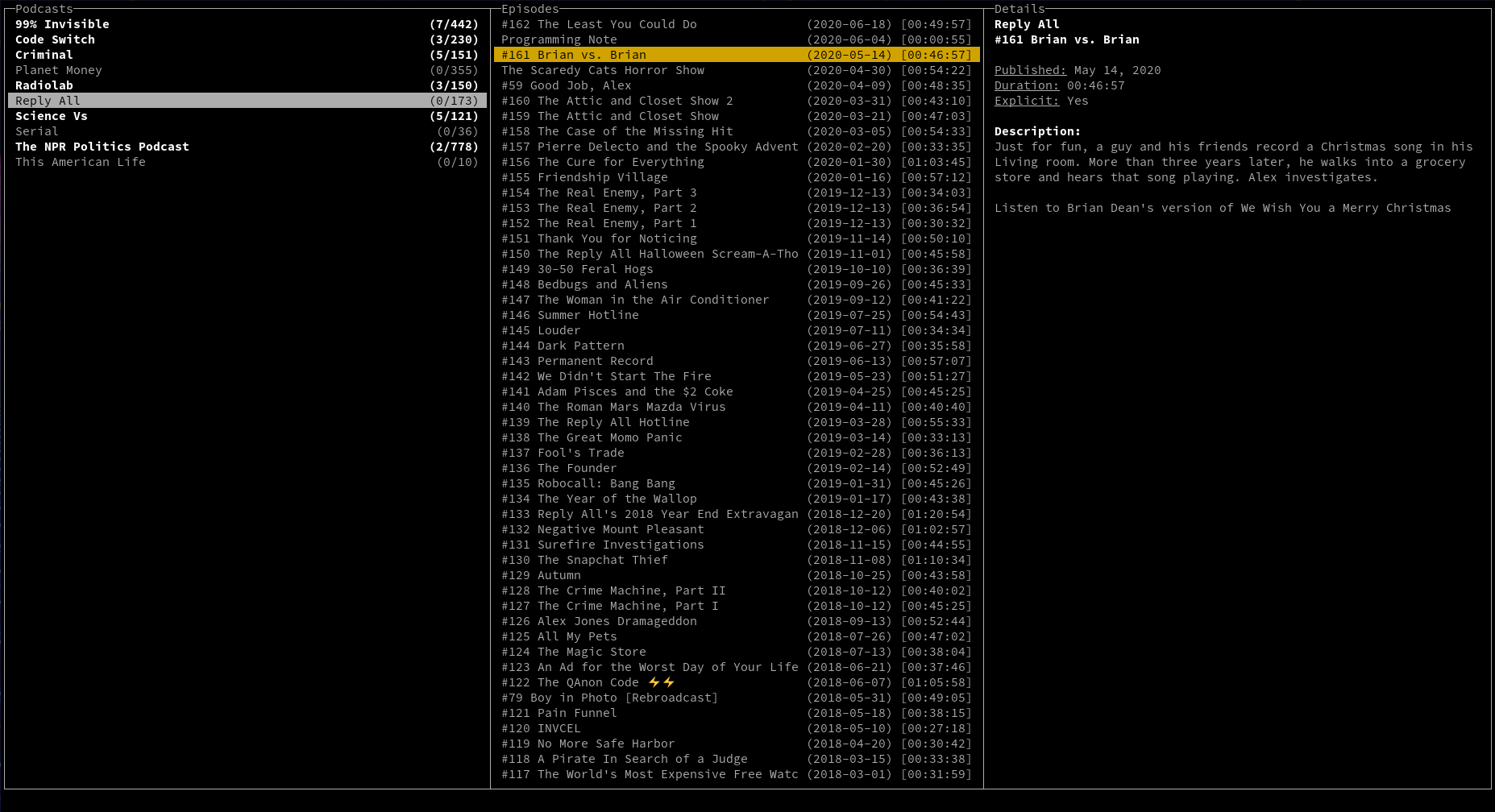
Task: Select the Planet Money podcast
Action: tap(247, 70)
